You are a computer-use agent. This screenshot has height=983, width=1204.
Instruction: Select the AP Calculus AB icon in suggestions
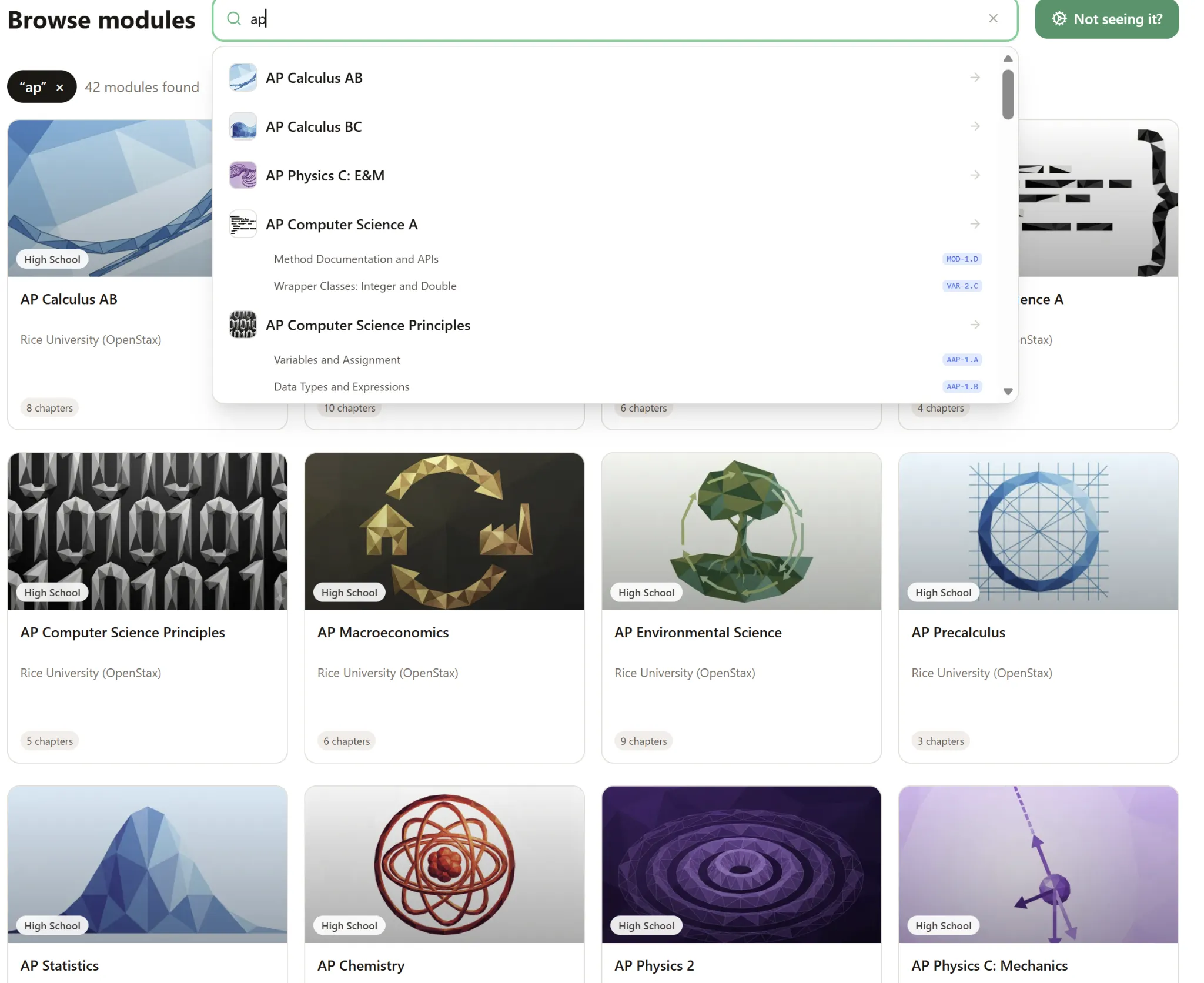242,77
